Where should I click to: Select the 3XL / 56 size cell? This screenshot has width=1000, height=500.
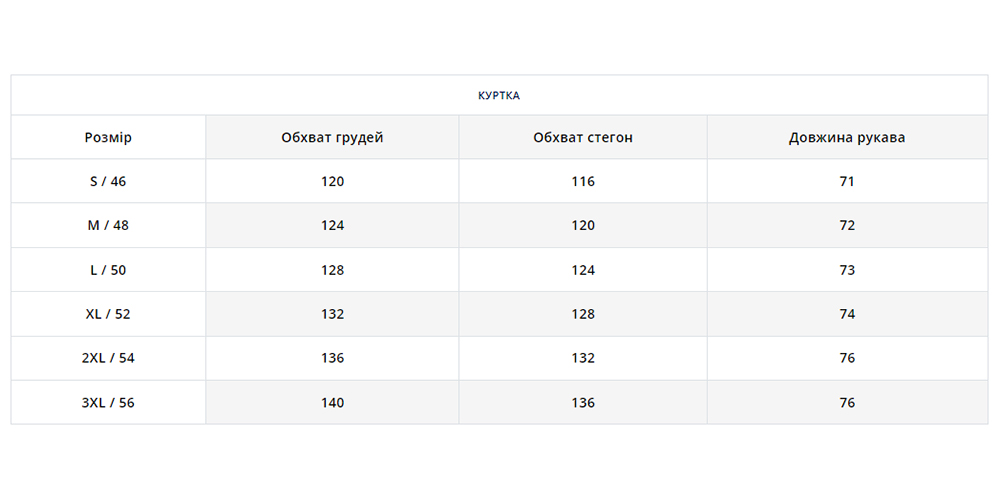click(108, 403)
